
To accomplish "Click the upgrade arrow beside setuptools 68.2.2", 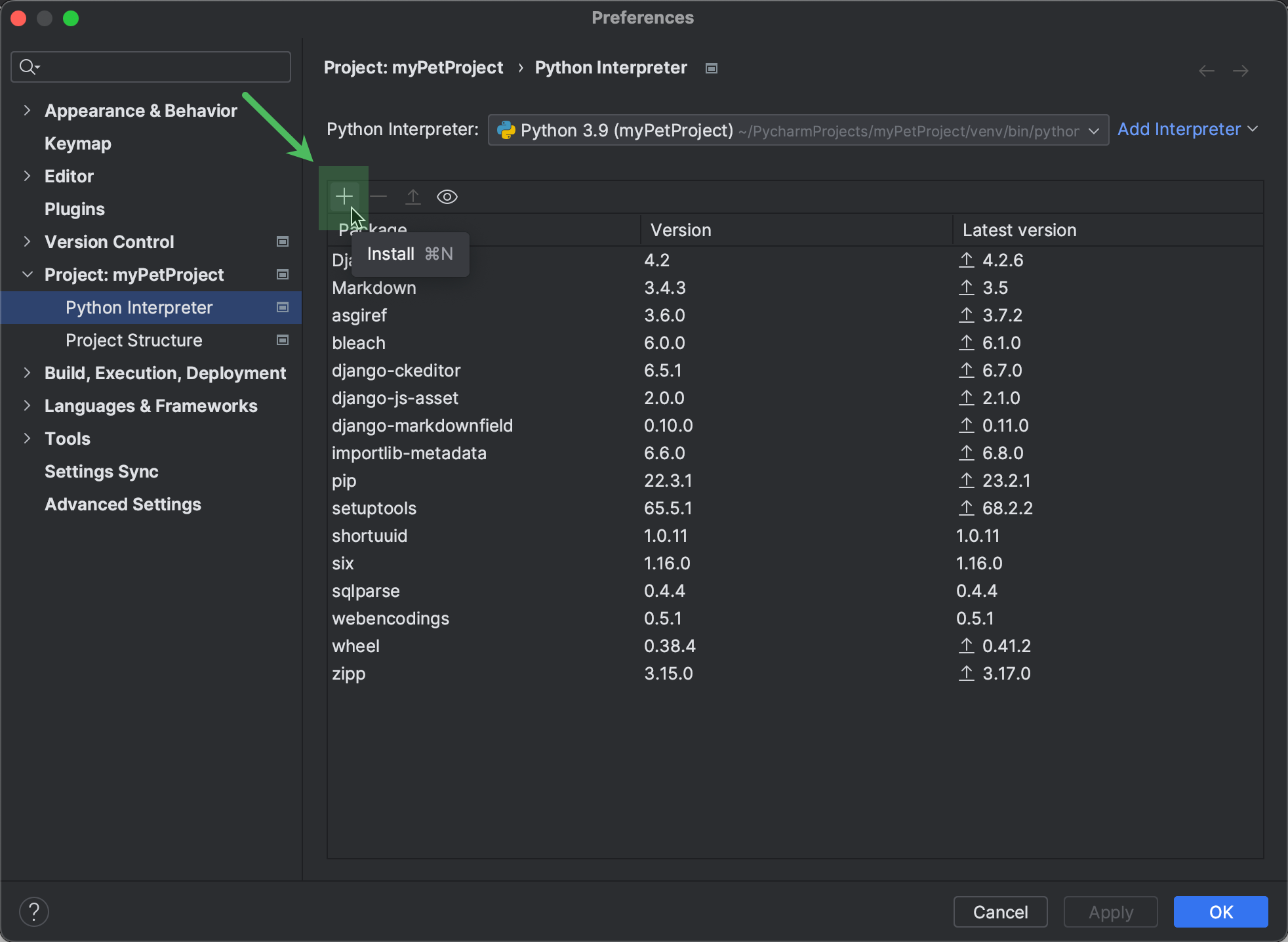I will point(966,508).
